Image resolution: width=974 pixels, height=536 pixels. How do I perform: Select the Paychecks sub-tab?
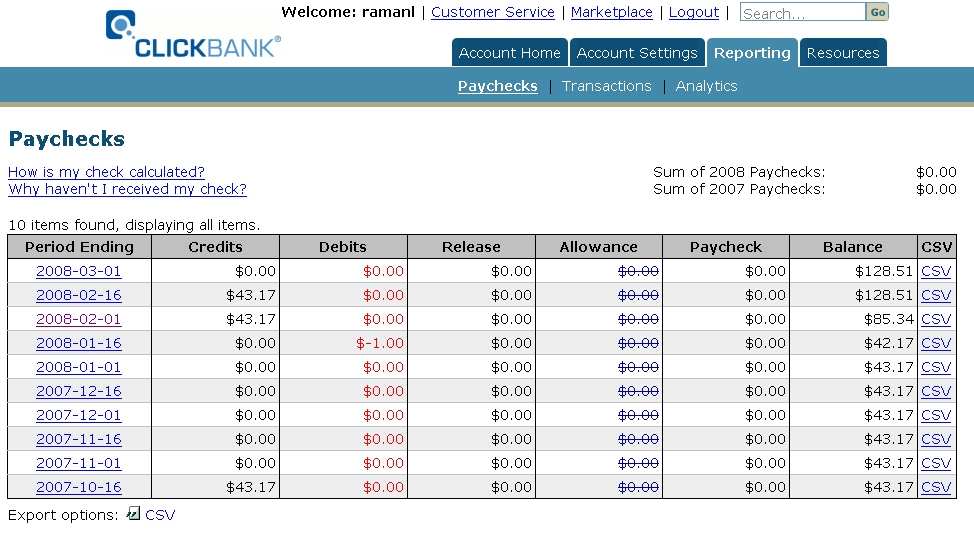click(x=498, y=86)
